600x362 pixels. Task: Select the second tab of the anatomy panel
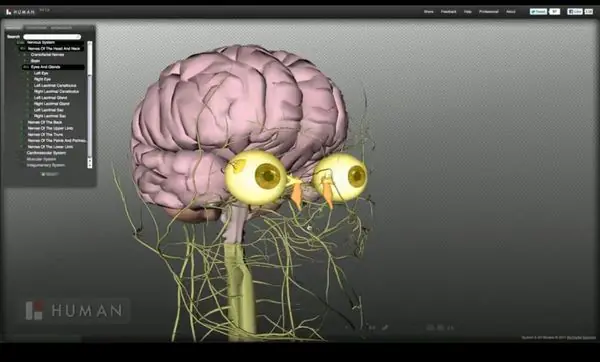pyautogui.click(x=36, y=28)
